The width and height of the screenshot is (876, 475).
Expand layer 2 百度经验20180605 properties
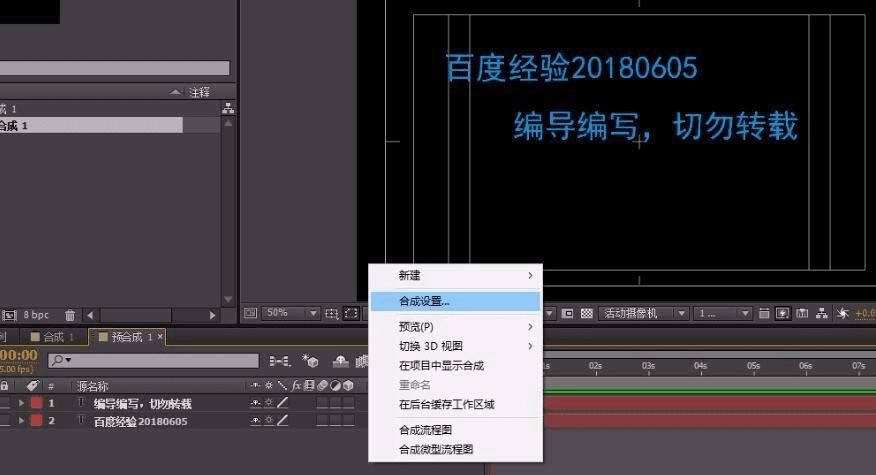pos(21,420)
